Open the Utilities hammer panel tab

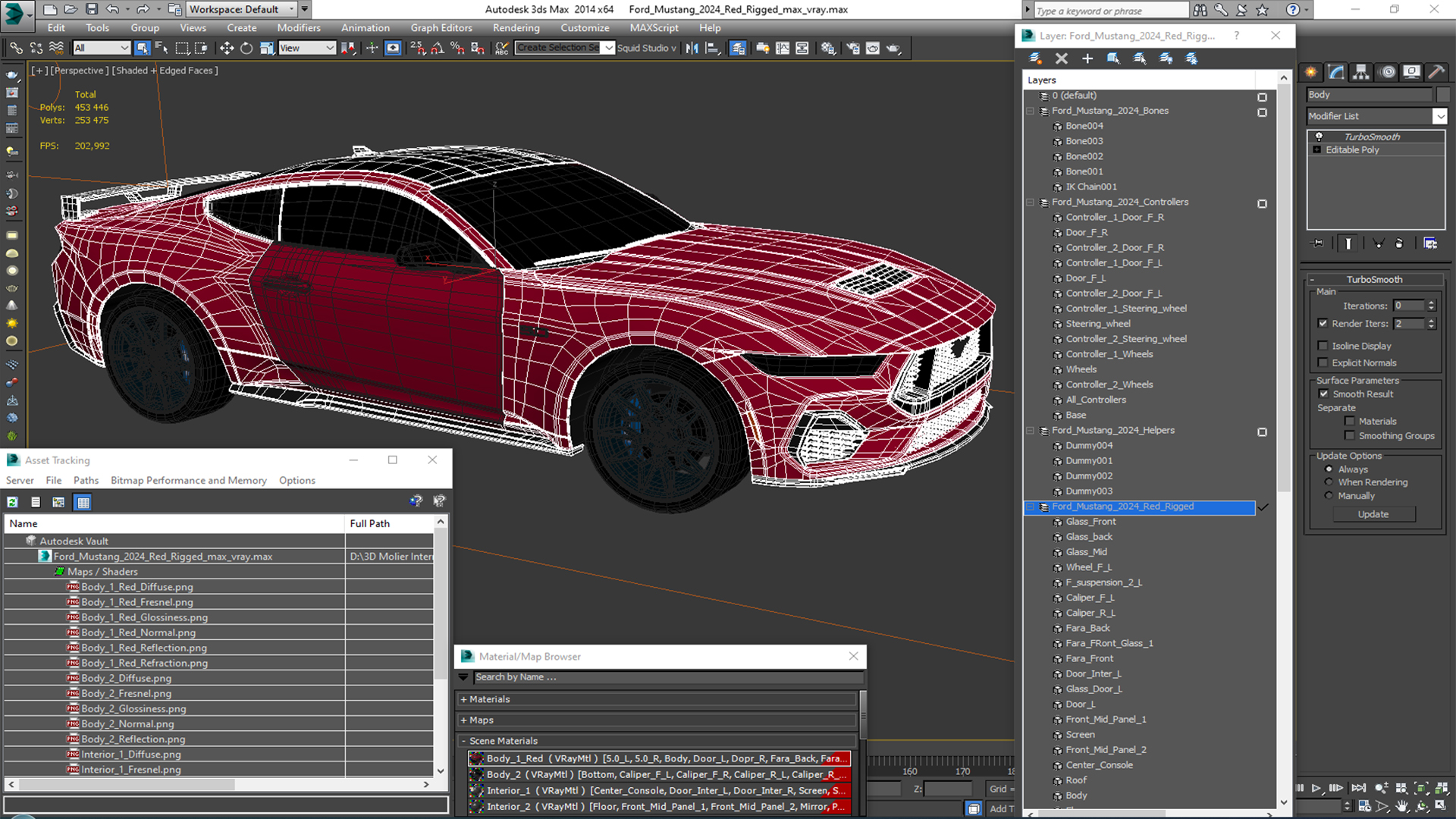(x=1436, y=72)
